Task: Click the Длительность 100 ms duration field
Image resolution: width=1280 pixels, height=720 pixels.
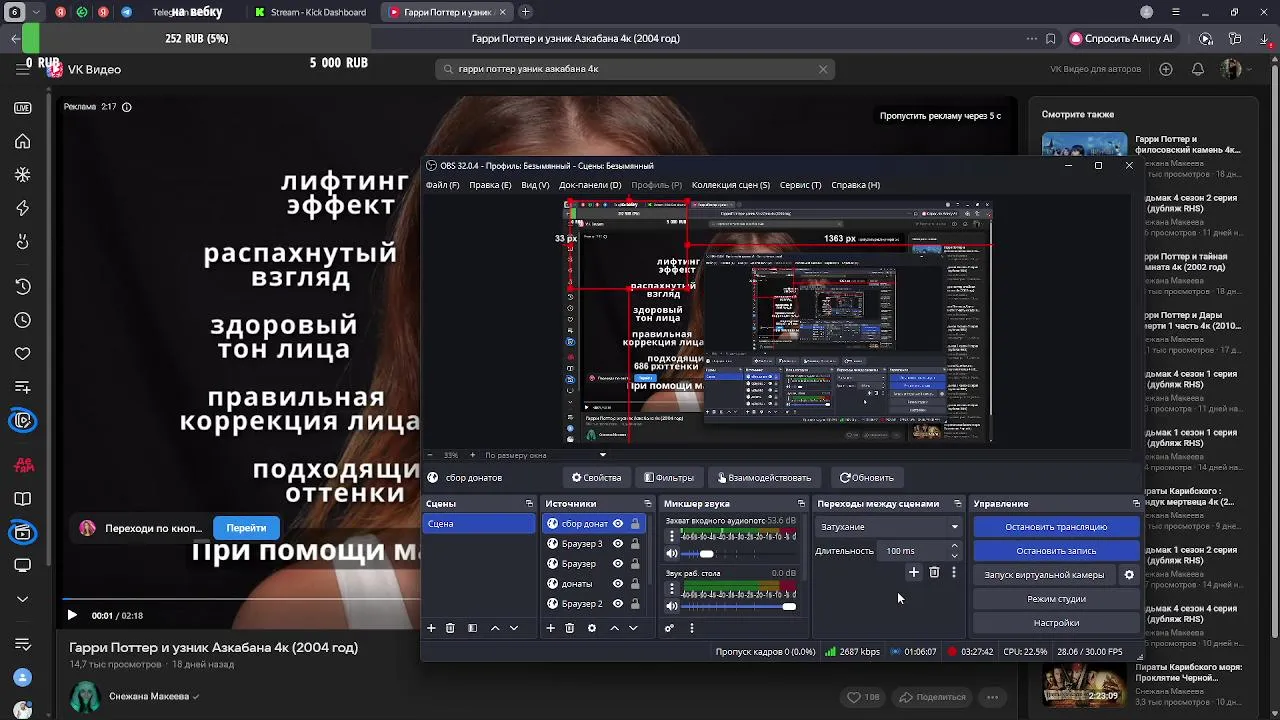Action: click(x=913, y=551)
